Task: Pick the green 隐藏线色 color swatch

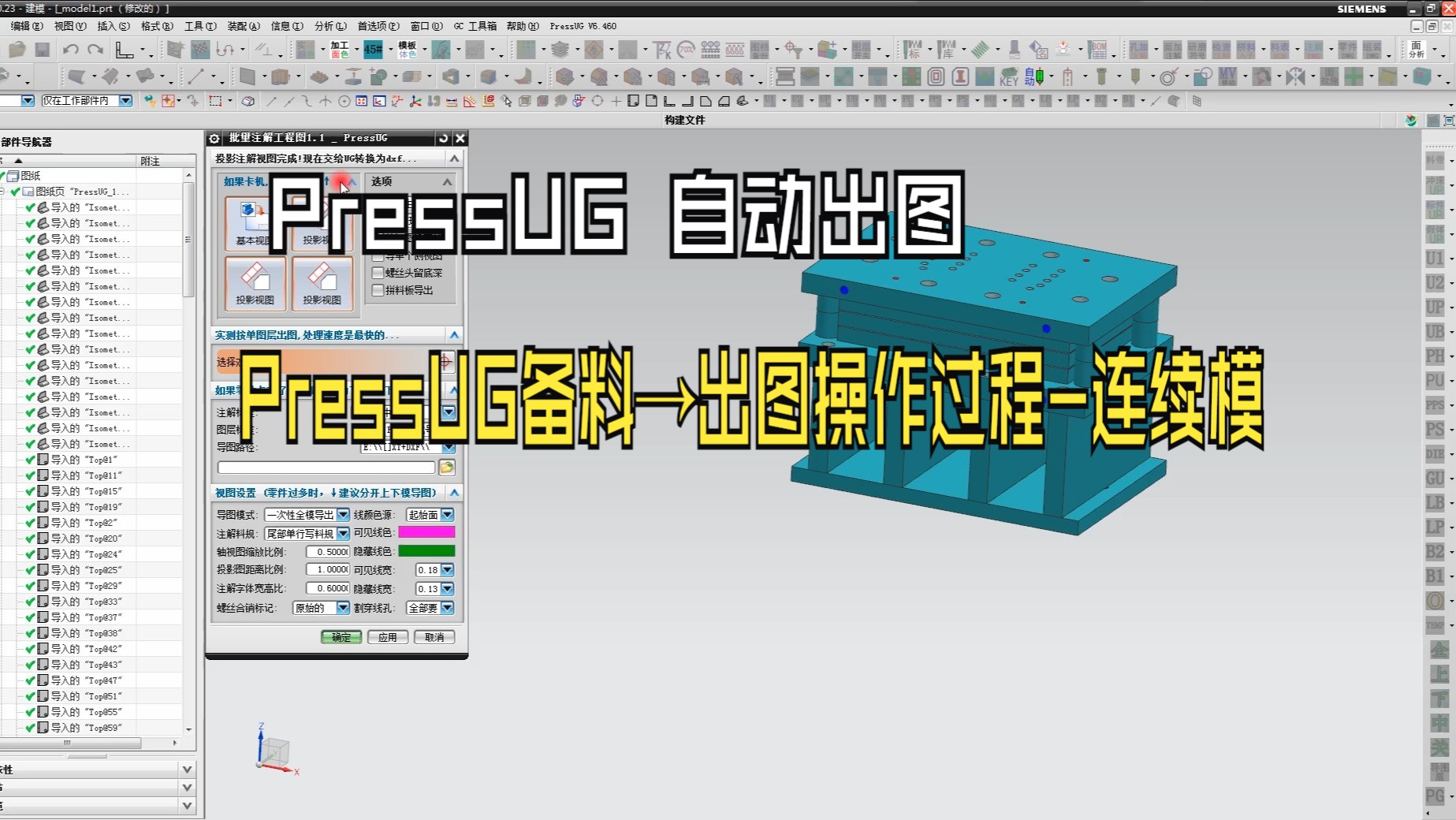Action: pos(426,551)
